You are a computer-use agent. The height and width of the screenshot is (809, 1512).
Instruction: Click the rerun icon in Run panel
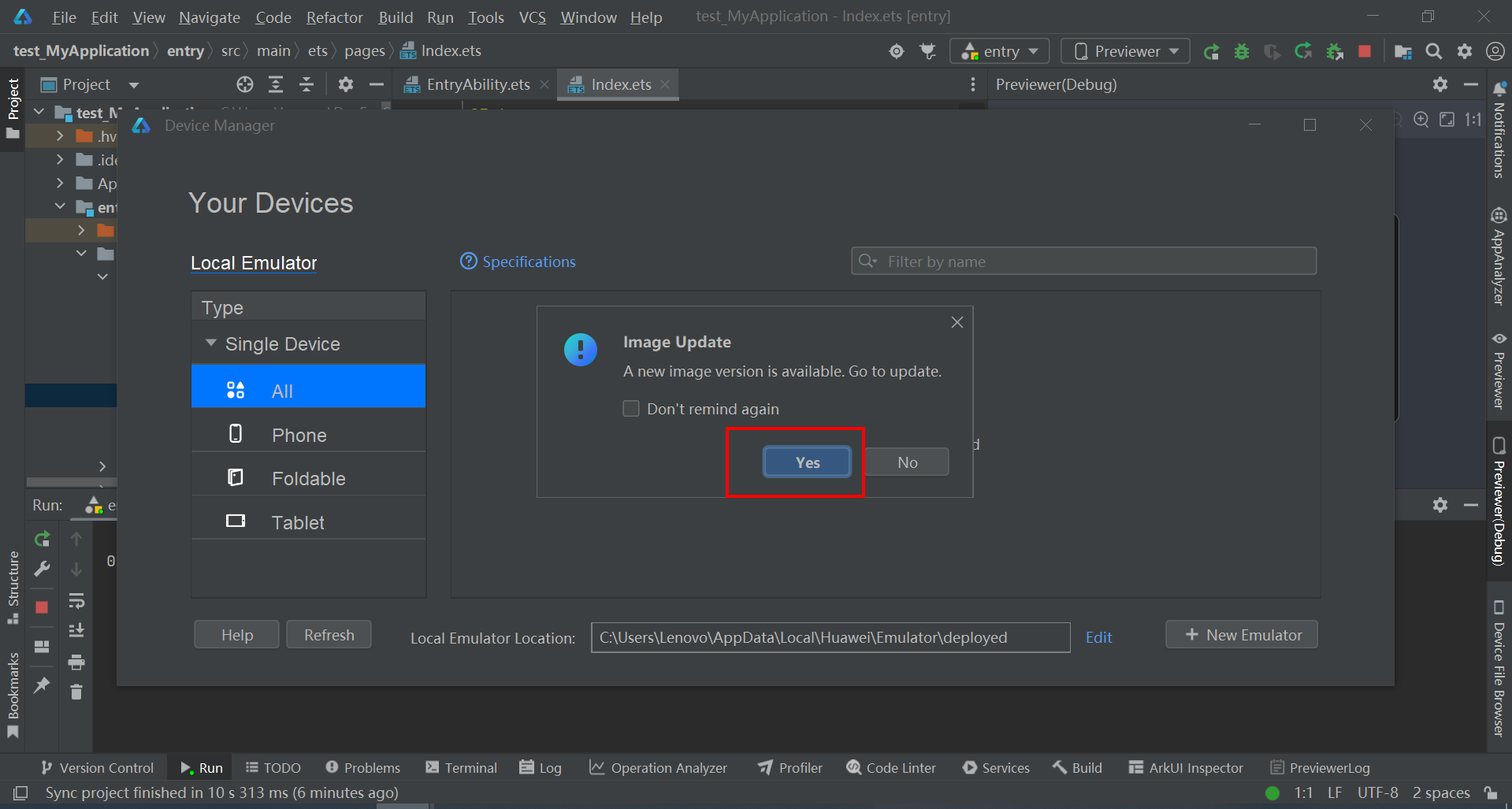42,539
